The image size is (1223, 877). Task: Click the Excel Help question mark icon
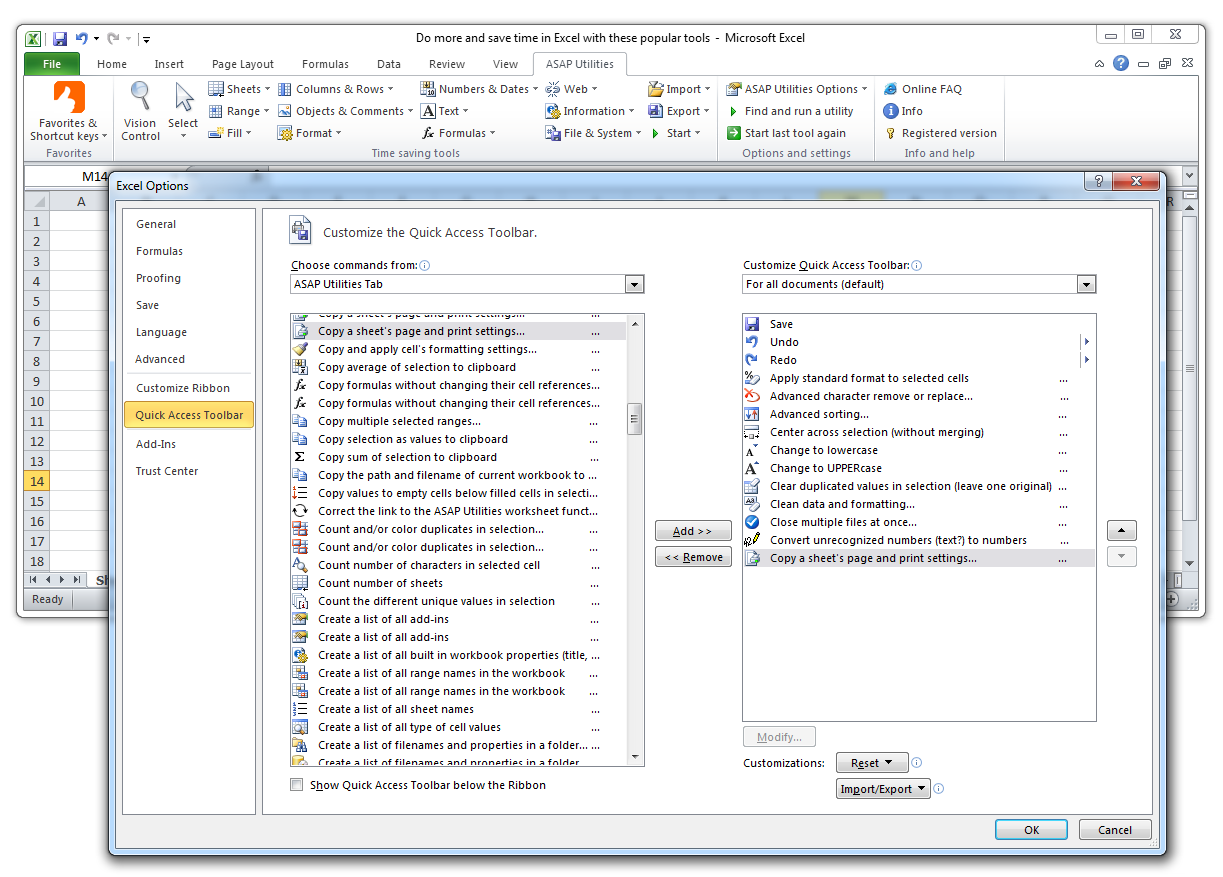click(1121, 63)
